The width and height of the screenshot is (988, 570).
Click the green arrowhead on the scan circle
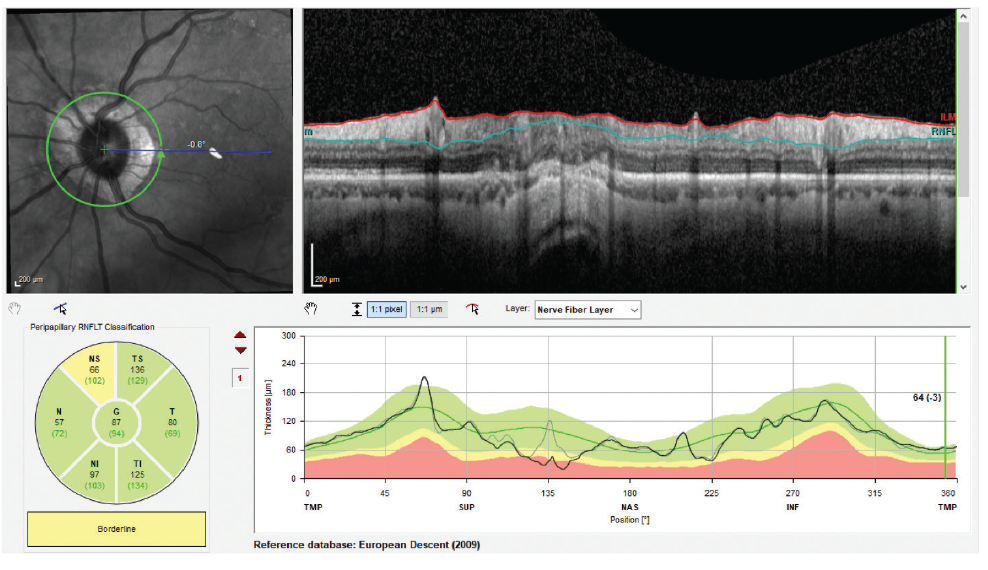(161, 154)
